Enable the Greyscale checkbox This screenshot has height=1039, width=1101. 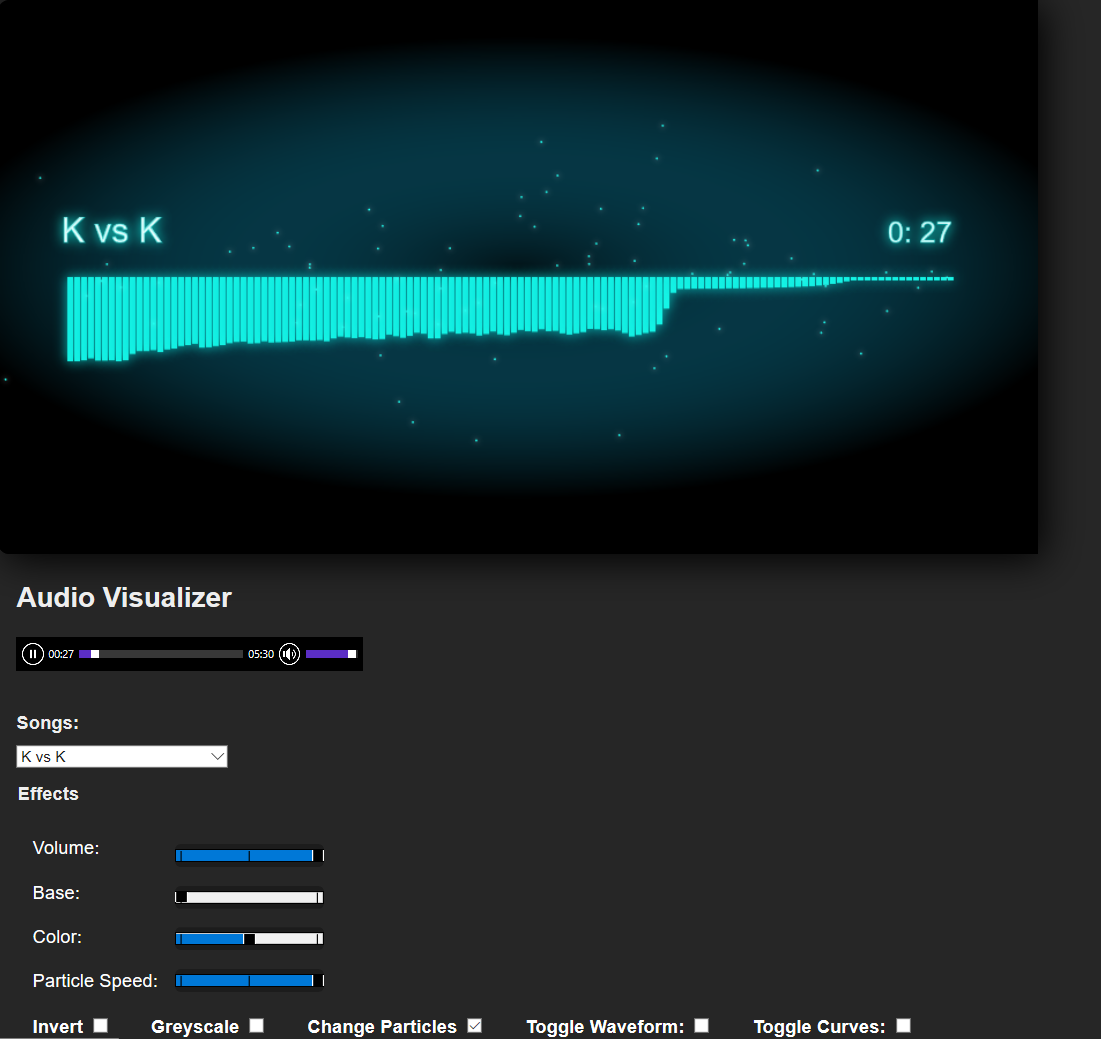tap(257, 1025)
